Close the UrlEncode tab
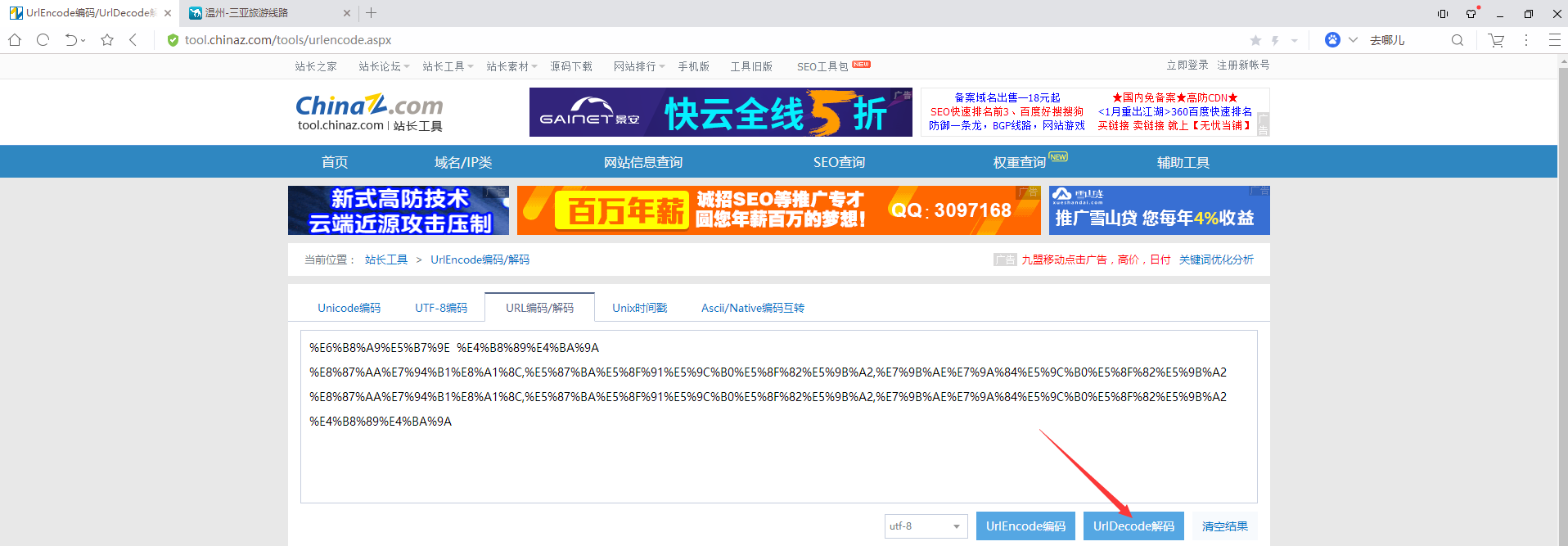 pos(167,13)
